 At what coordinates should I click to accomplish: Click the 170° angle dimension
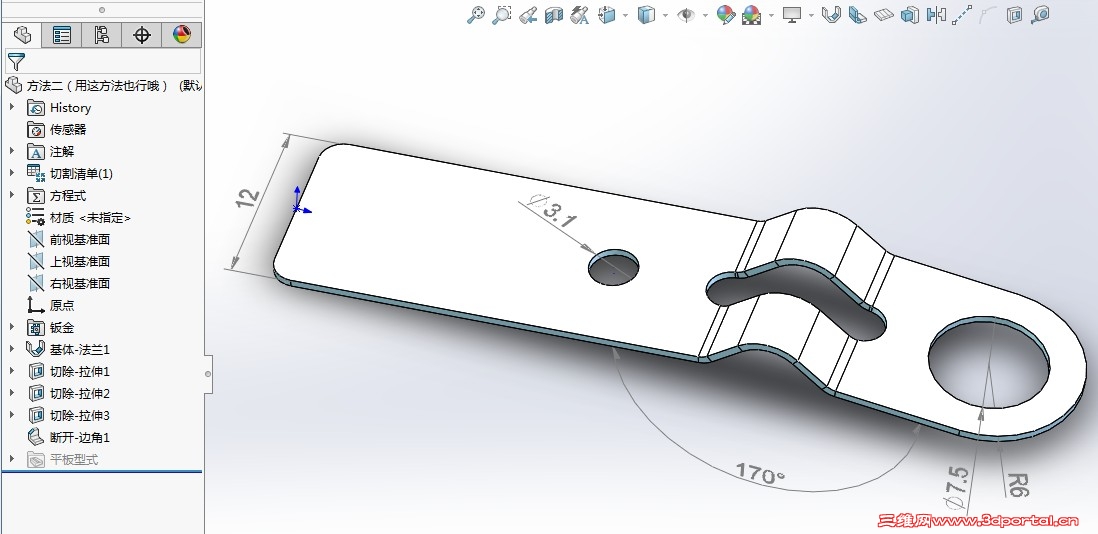click(760, 474)
